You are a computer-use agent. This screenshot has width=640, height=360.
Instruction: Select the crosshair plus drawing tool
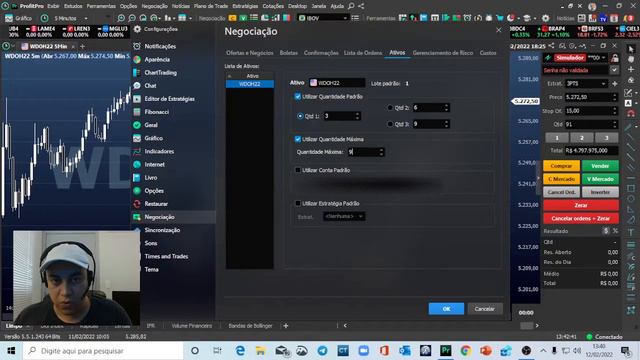click(631, 69)
